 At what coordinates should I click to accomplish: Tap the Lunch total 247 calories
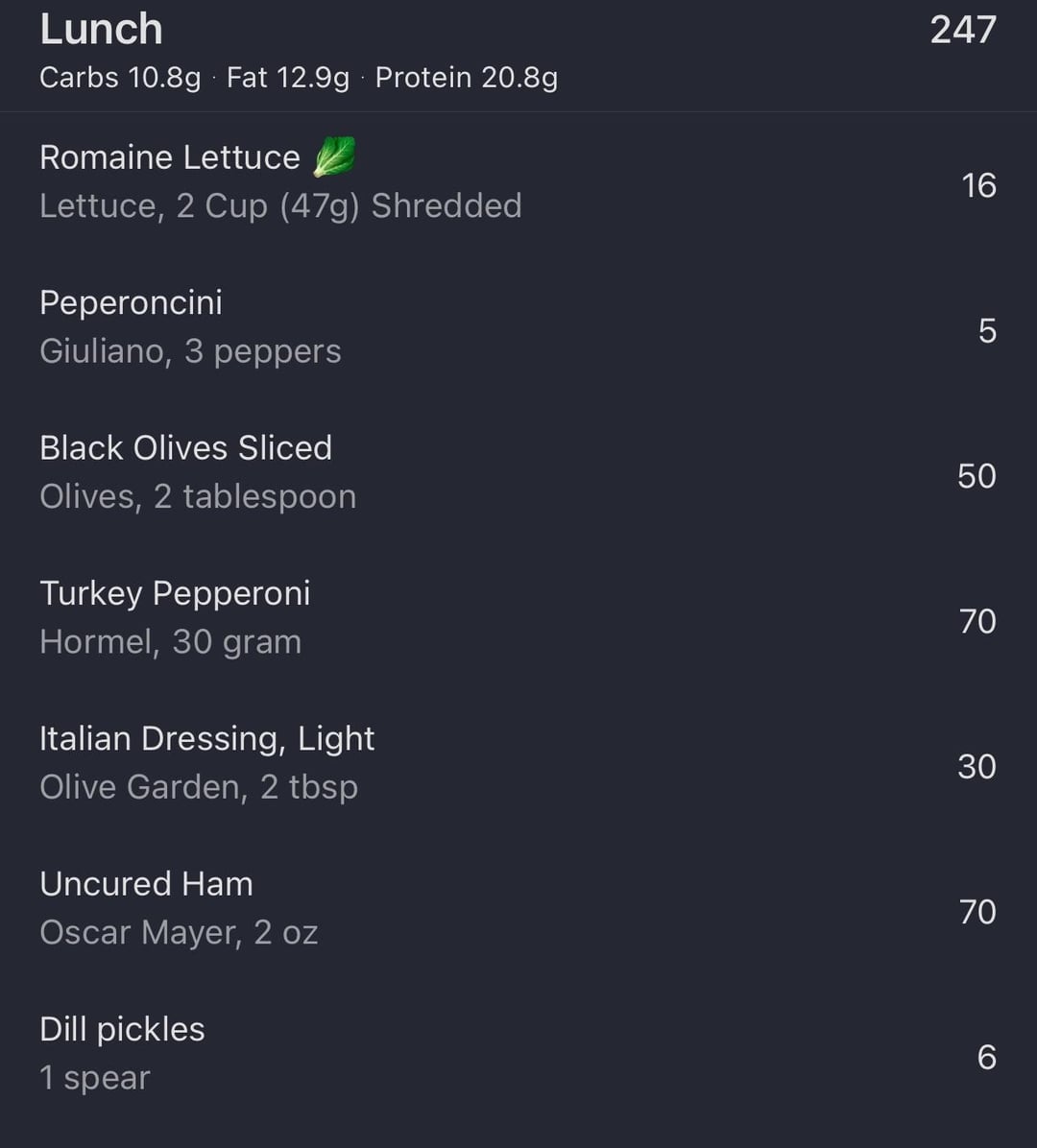(963, 30)
